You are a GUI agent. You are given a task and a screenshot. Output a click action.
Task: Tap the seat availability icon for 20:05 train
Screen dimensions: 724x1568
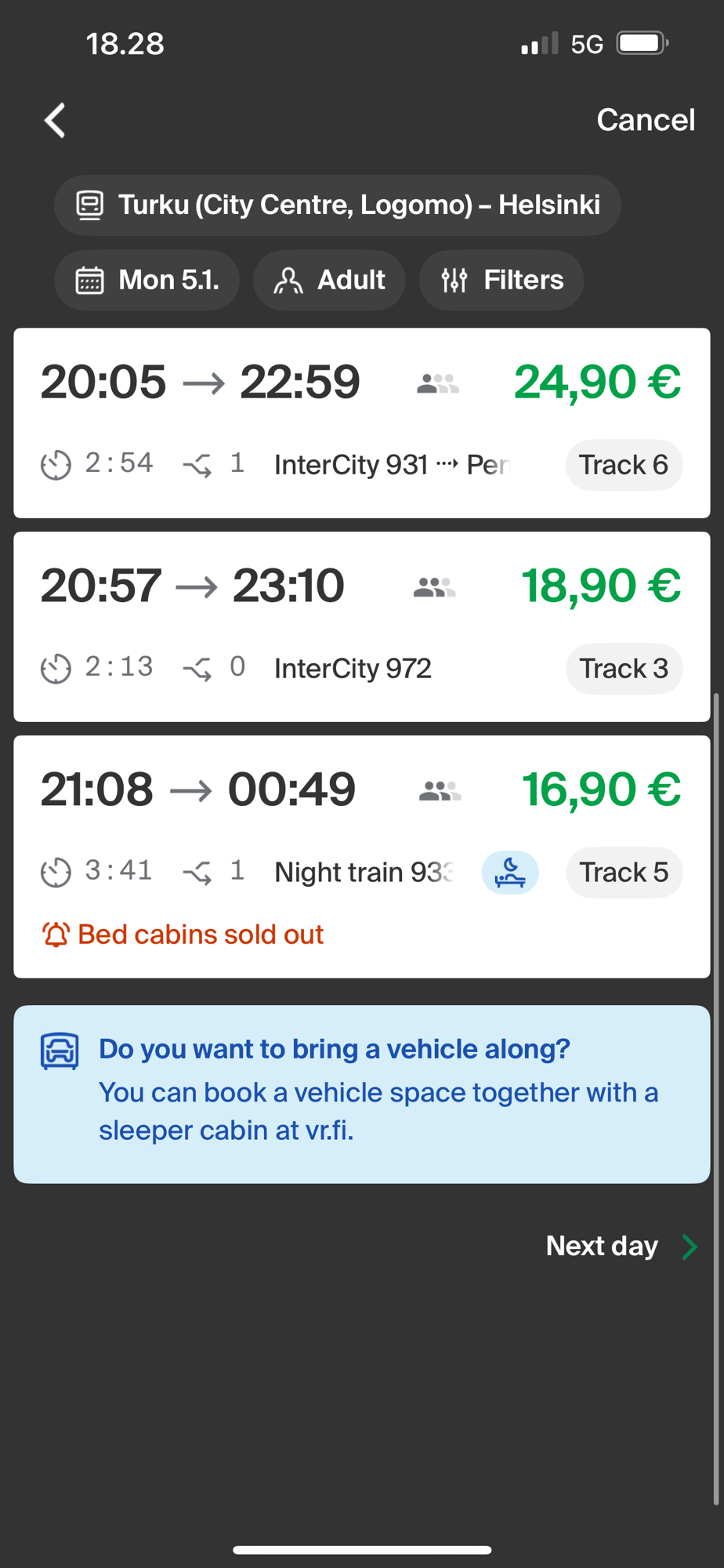(x=438, y=383)
